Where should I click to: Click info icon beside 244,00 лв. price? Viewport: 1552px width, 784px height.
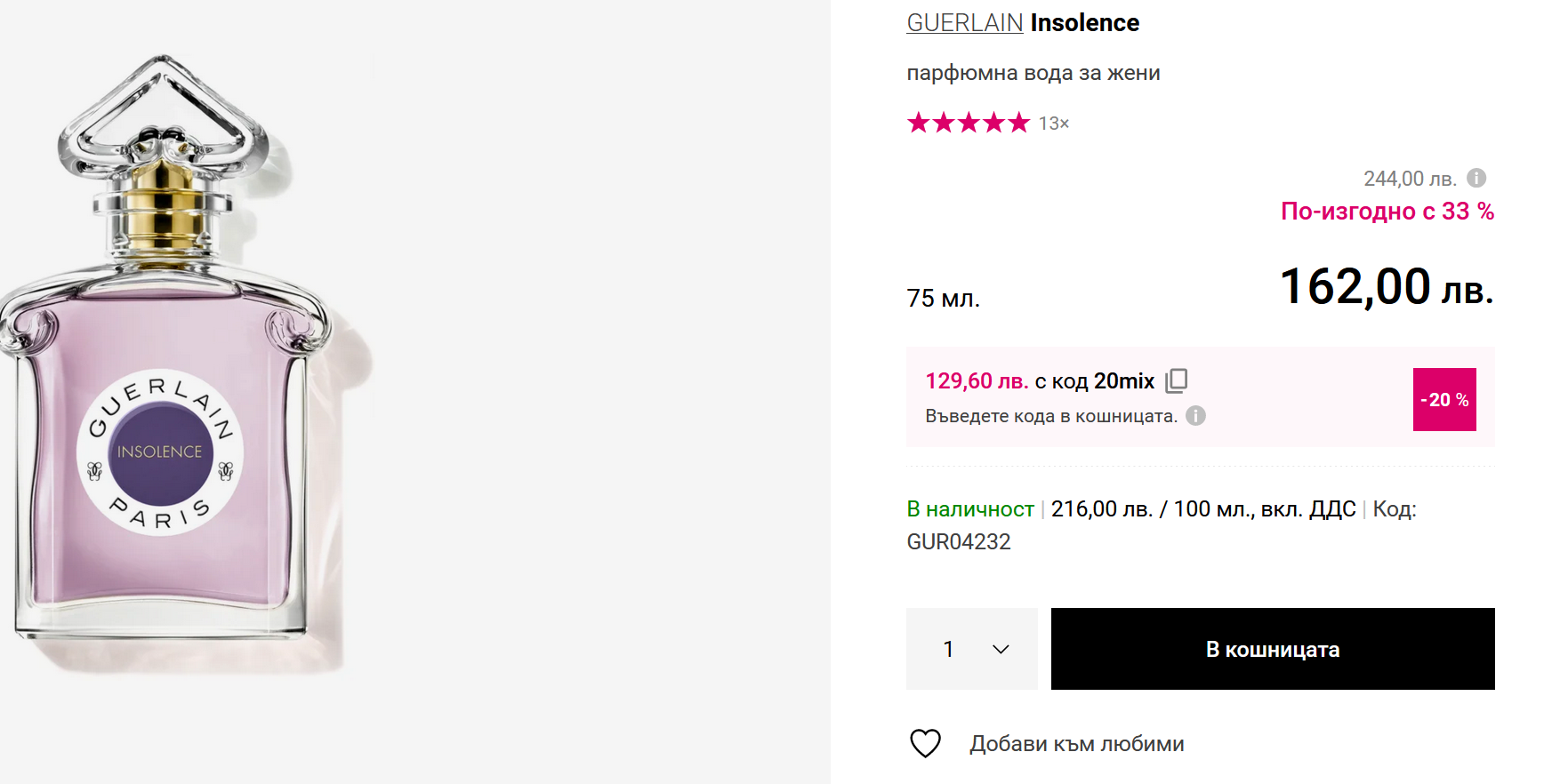pyautogui.click(x=1476, y=178)
